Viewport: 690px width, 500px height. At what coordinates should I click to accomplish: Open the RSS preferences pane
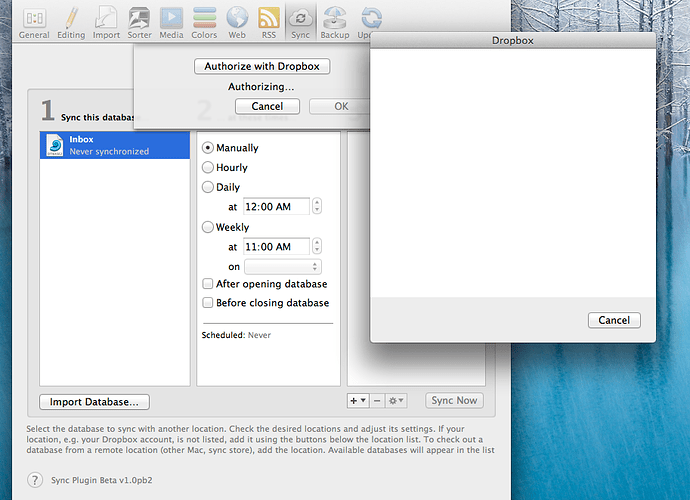click(269, 23)
